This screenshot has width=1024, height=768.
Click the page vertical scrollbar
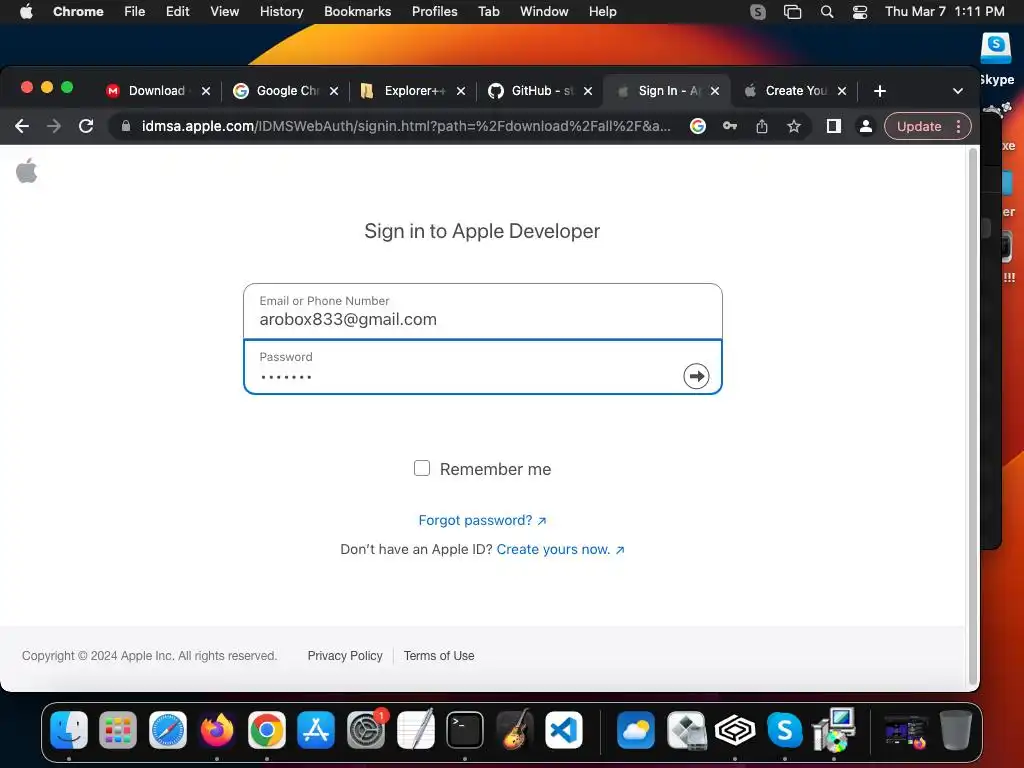click(972, 418)
